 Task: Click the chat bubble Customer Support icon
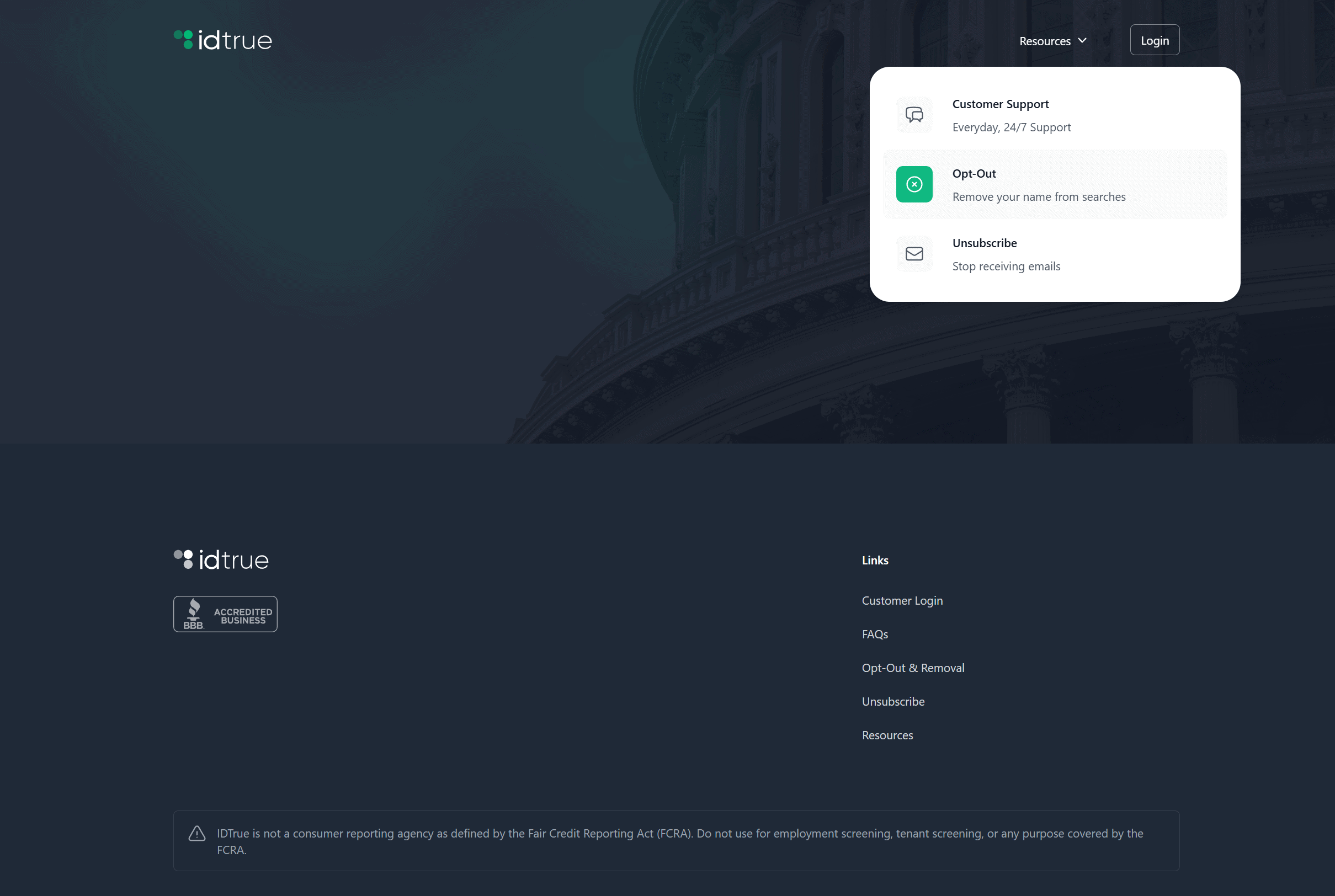(914, 115)
